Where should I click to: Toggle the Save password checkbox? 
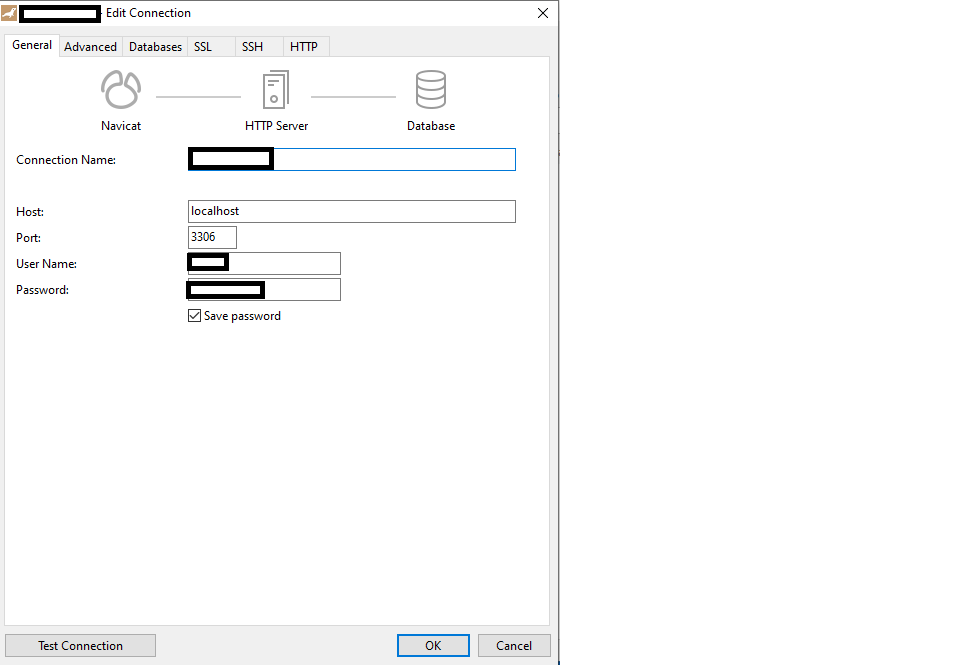coord(195,316)
